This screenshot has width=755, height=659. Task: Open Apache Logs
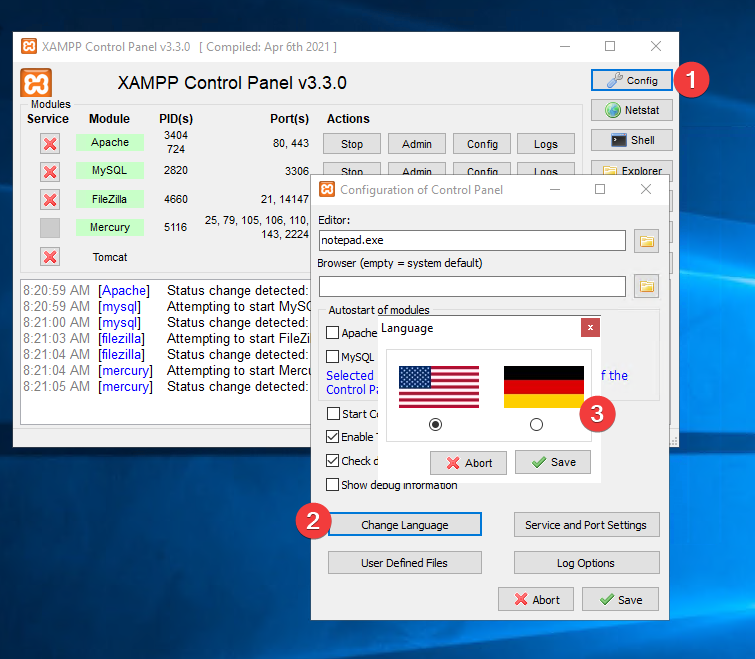tap(546, 144)
